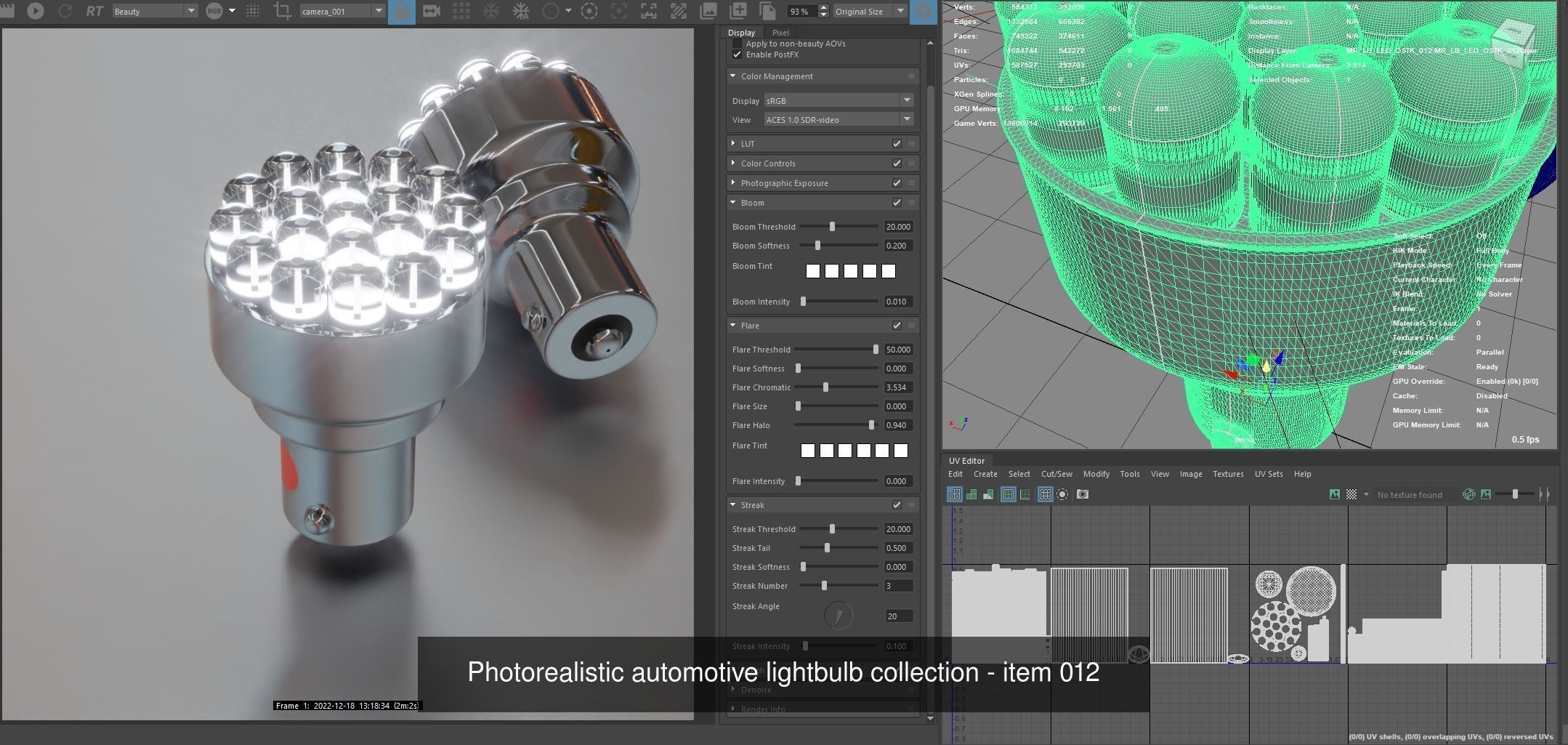1568x745 pixels.
Task: Open the Create menu in UV Editor
Action: tap(985, 474)
